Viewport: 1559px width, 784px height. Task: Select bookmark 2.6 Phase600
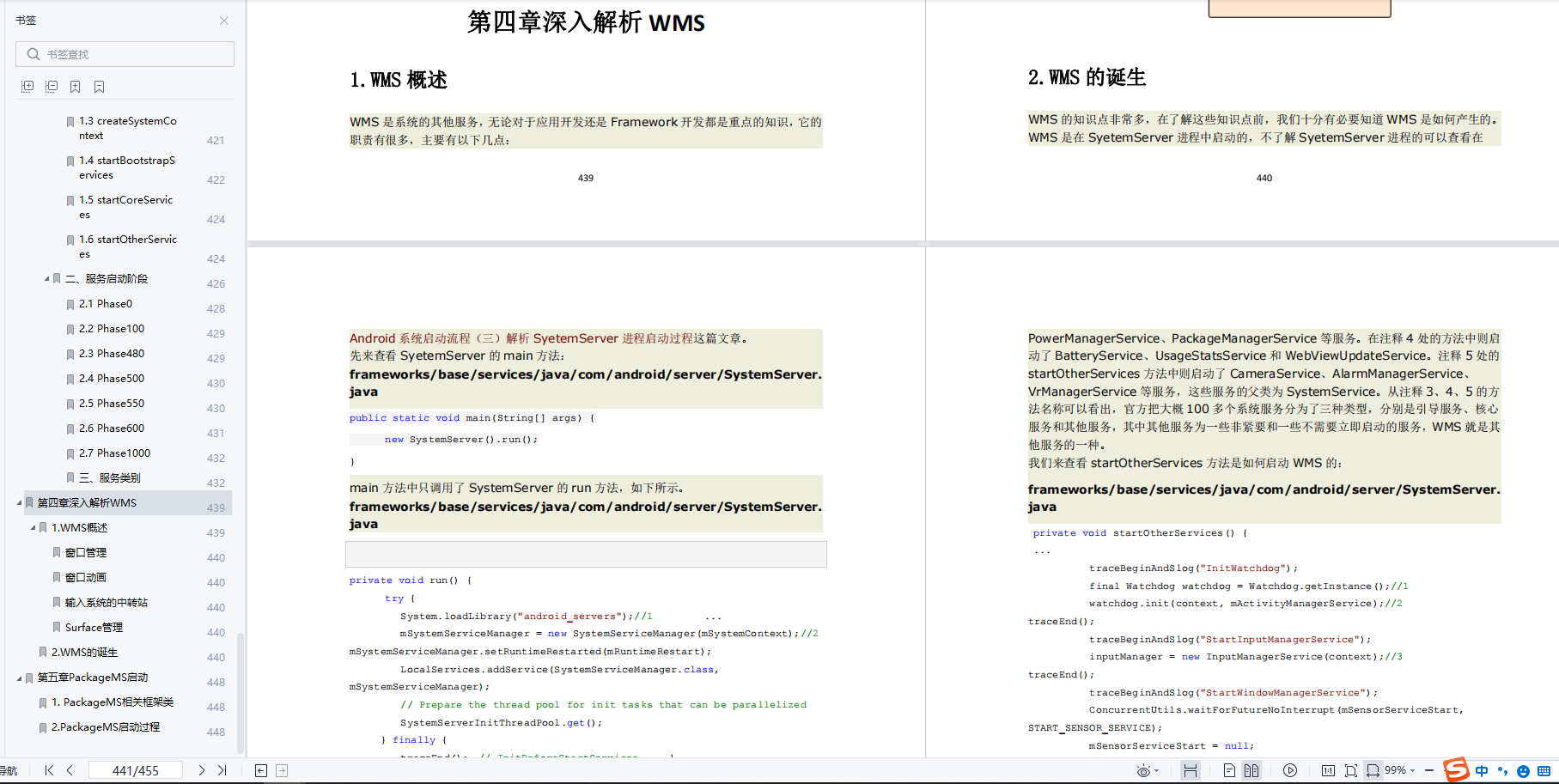pyautogui.click(x=112, y=428)
